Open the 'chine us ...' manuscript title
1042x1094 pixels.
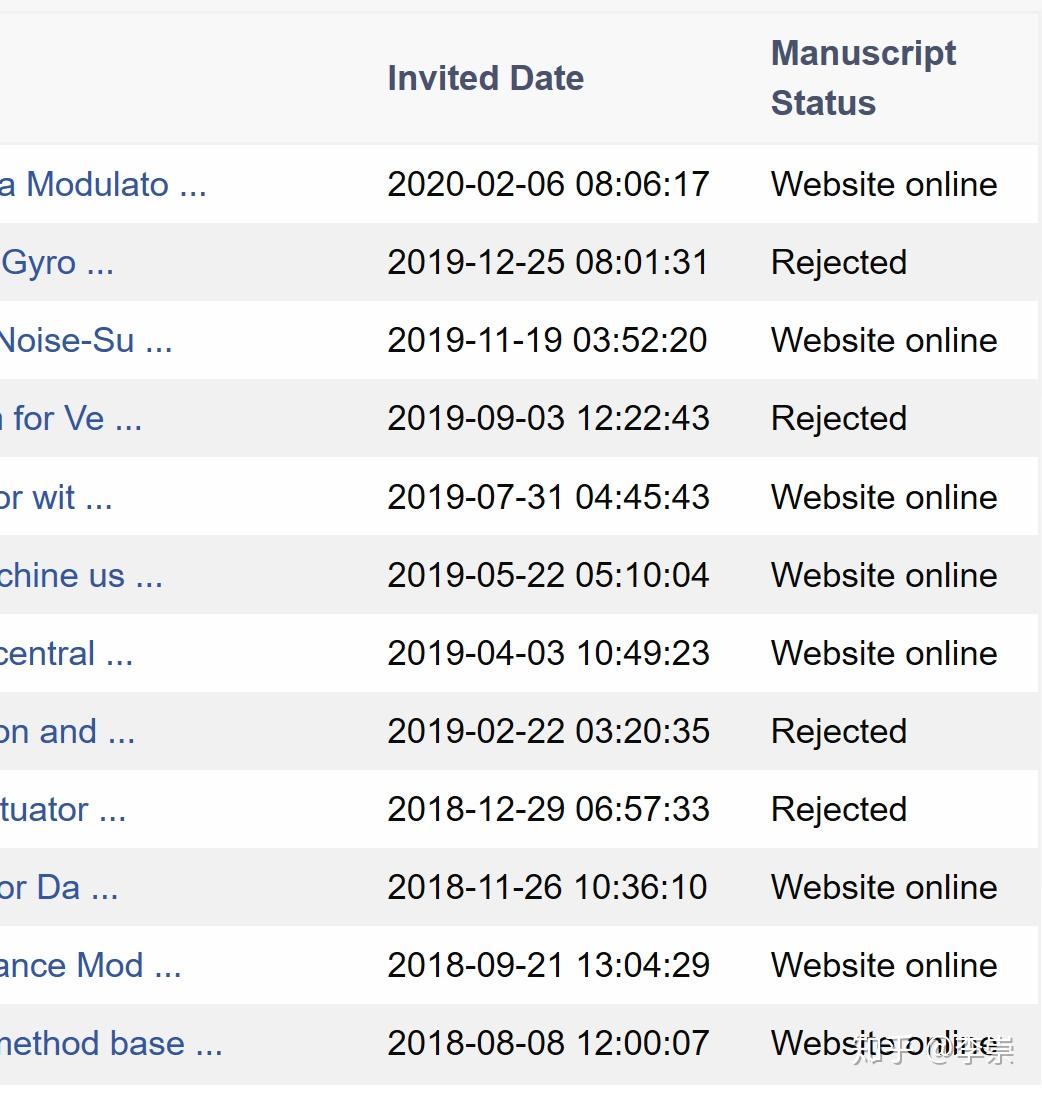(x=80, y=575)
